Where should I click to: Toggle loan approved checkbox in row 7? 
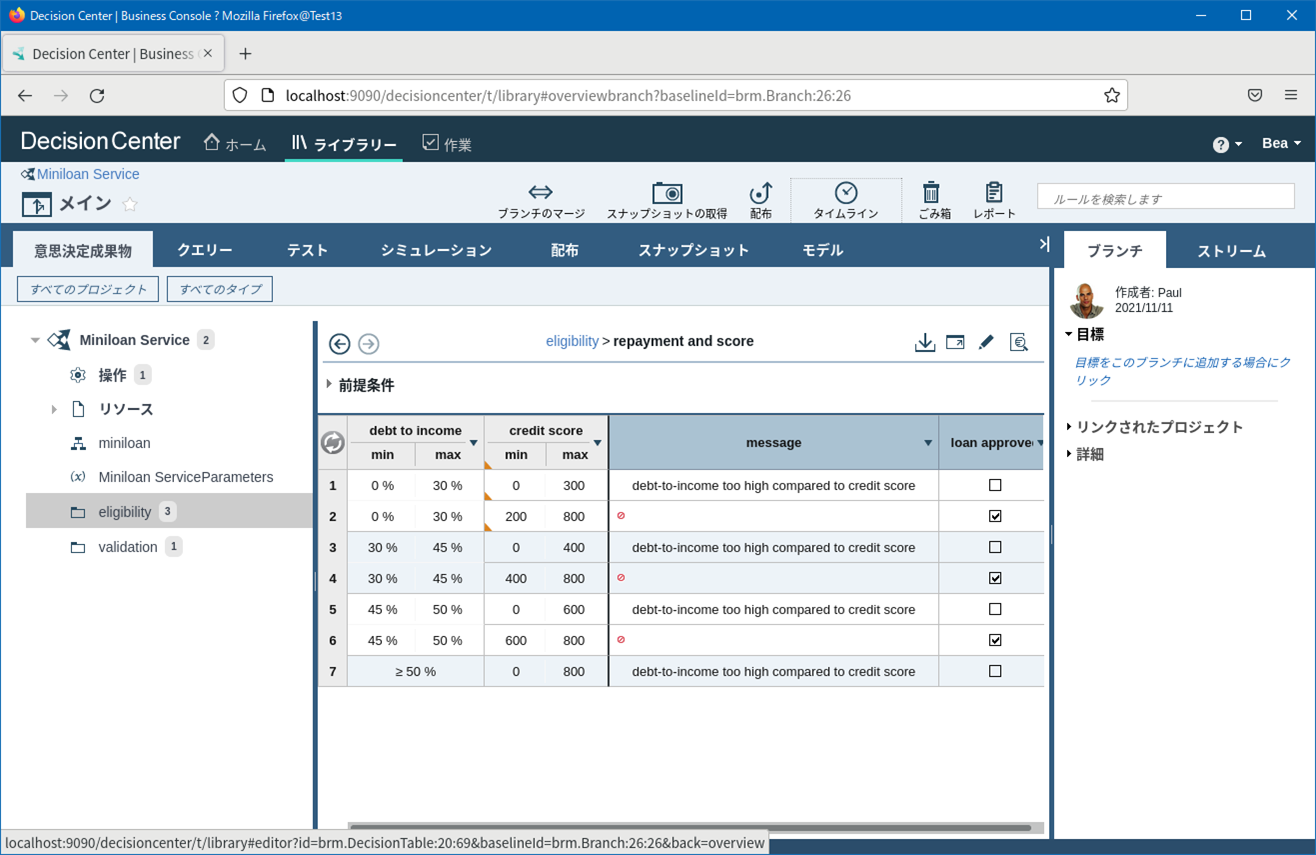tap(995, 671)
